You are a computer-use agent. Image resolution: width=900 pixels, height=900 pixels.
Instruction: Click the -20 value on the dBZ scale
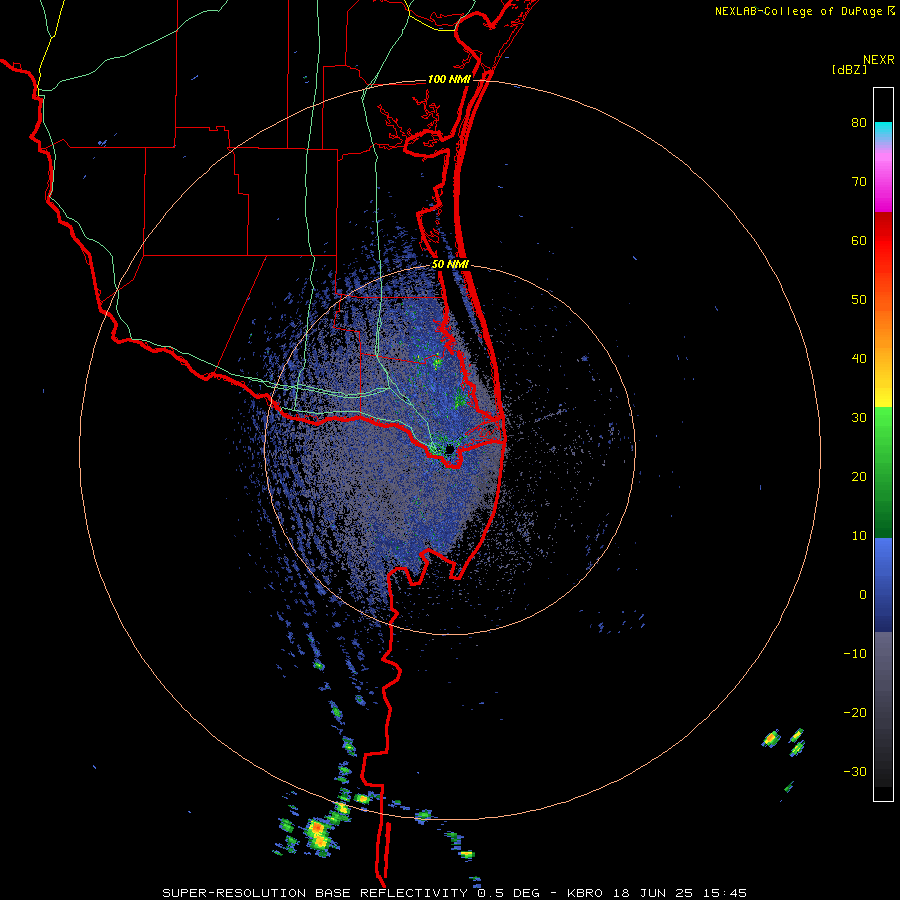[x=855, y=713]
